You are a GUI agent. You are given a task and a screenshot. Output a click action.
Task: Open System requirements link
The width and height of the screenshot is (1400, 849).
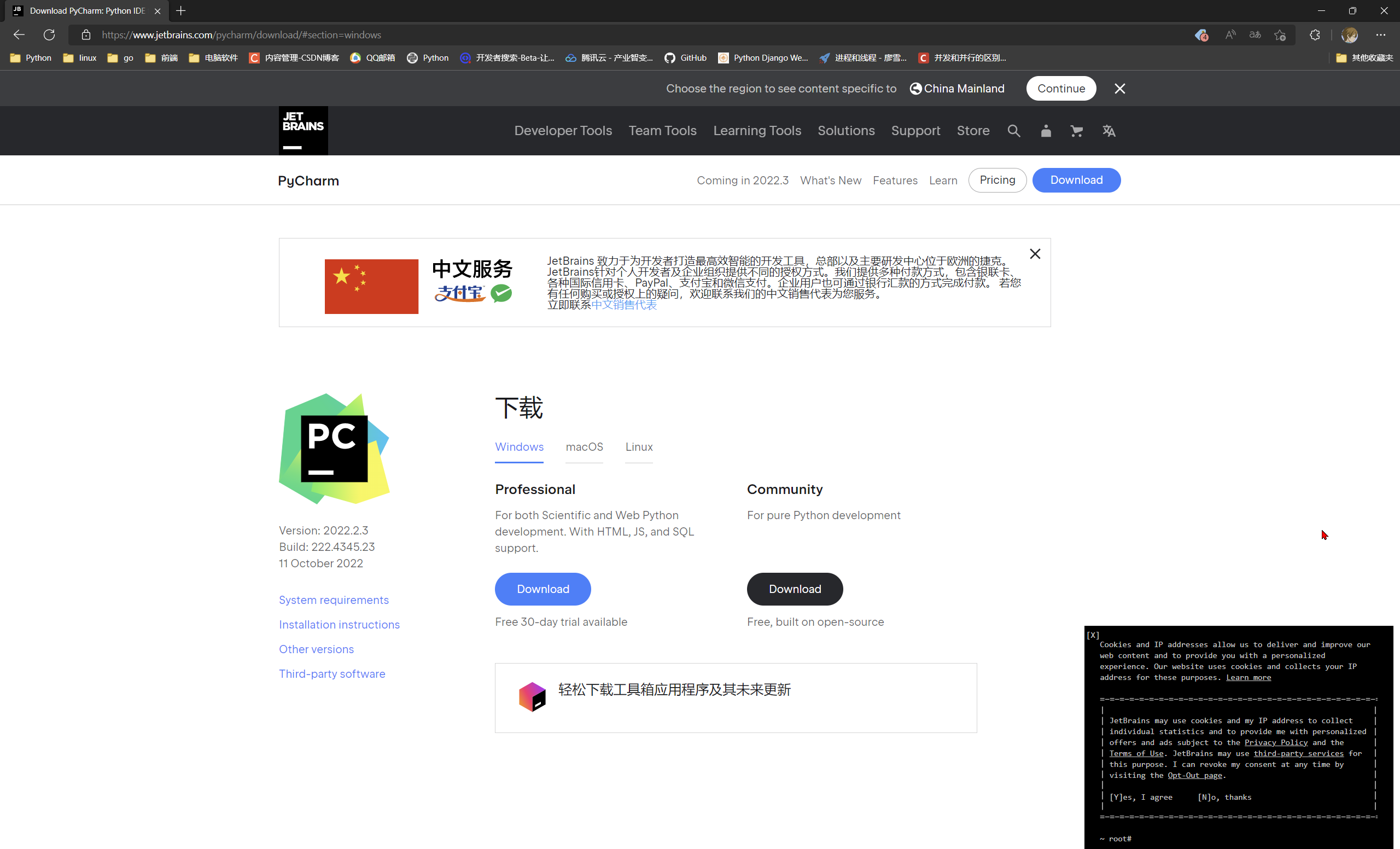pyautogui.click(x=334, y=600)
